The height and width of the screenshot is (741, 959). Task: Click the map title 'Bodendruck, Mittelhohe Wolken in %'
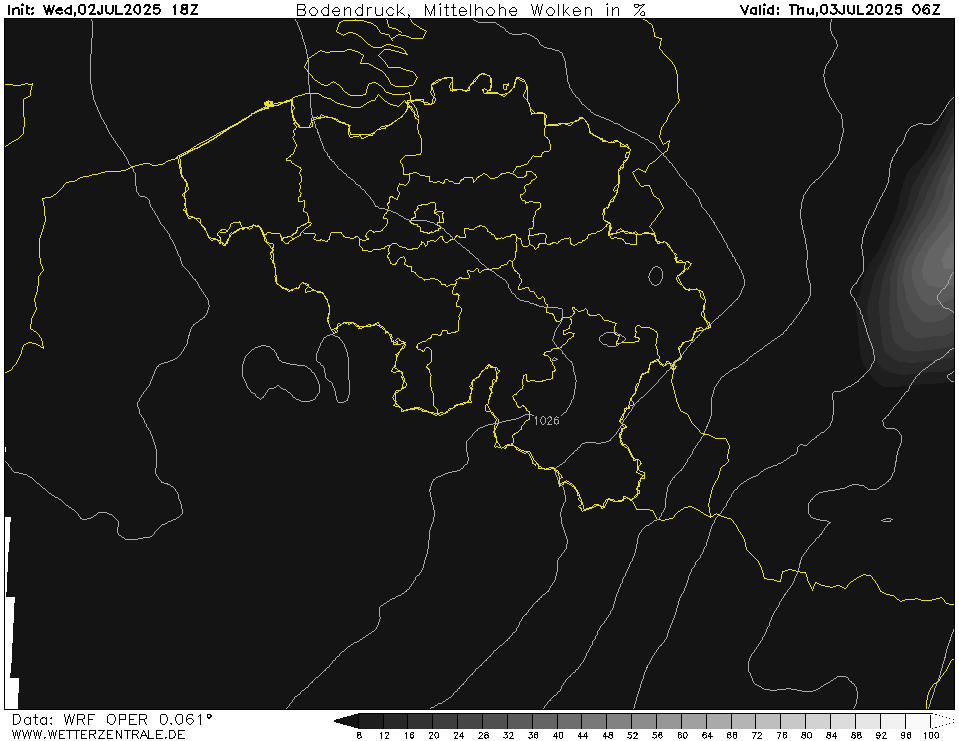click(x=471, y=10)
